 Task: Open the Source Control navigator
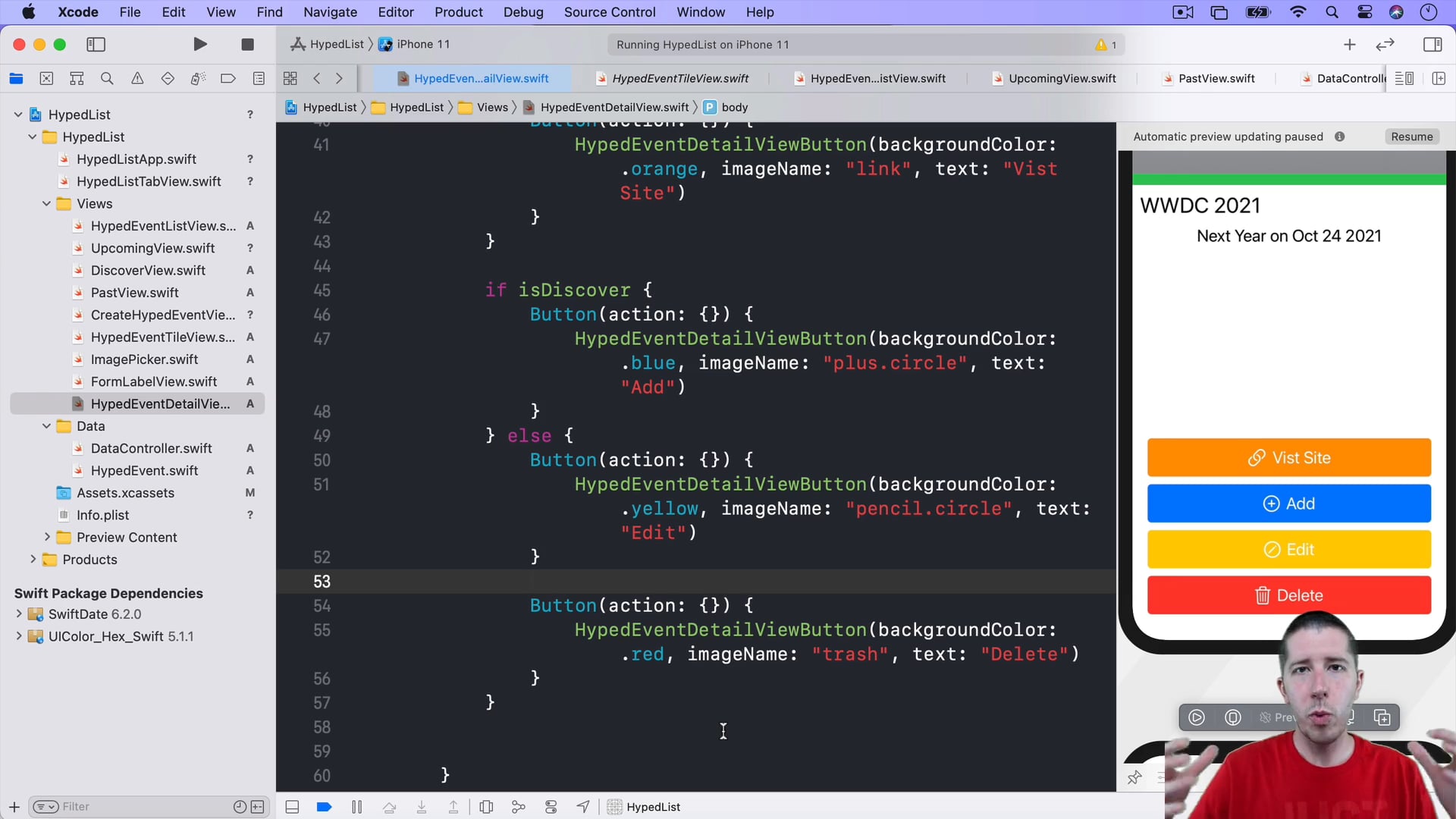[x=46, y=78]
